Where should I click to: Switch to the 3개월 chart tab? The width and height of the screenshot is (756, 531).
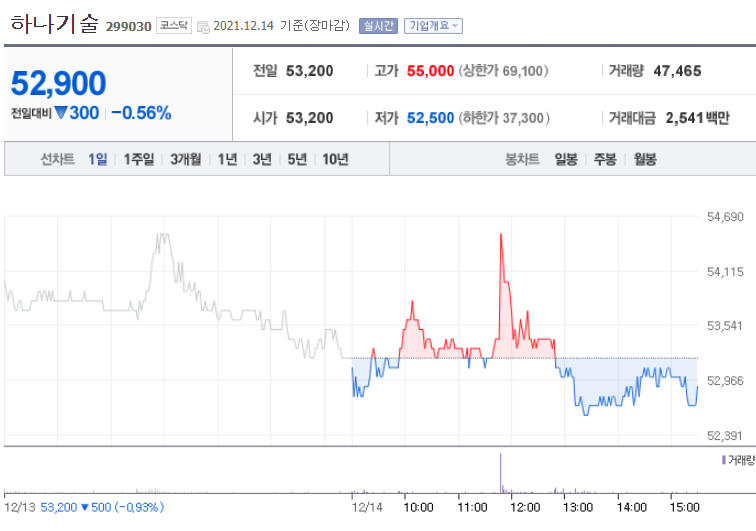point(185,159)
